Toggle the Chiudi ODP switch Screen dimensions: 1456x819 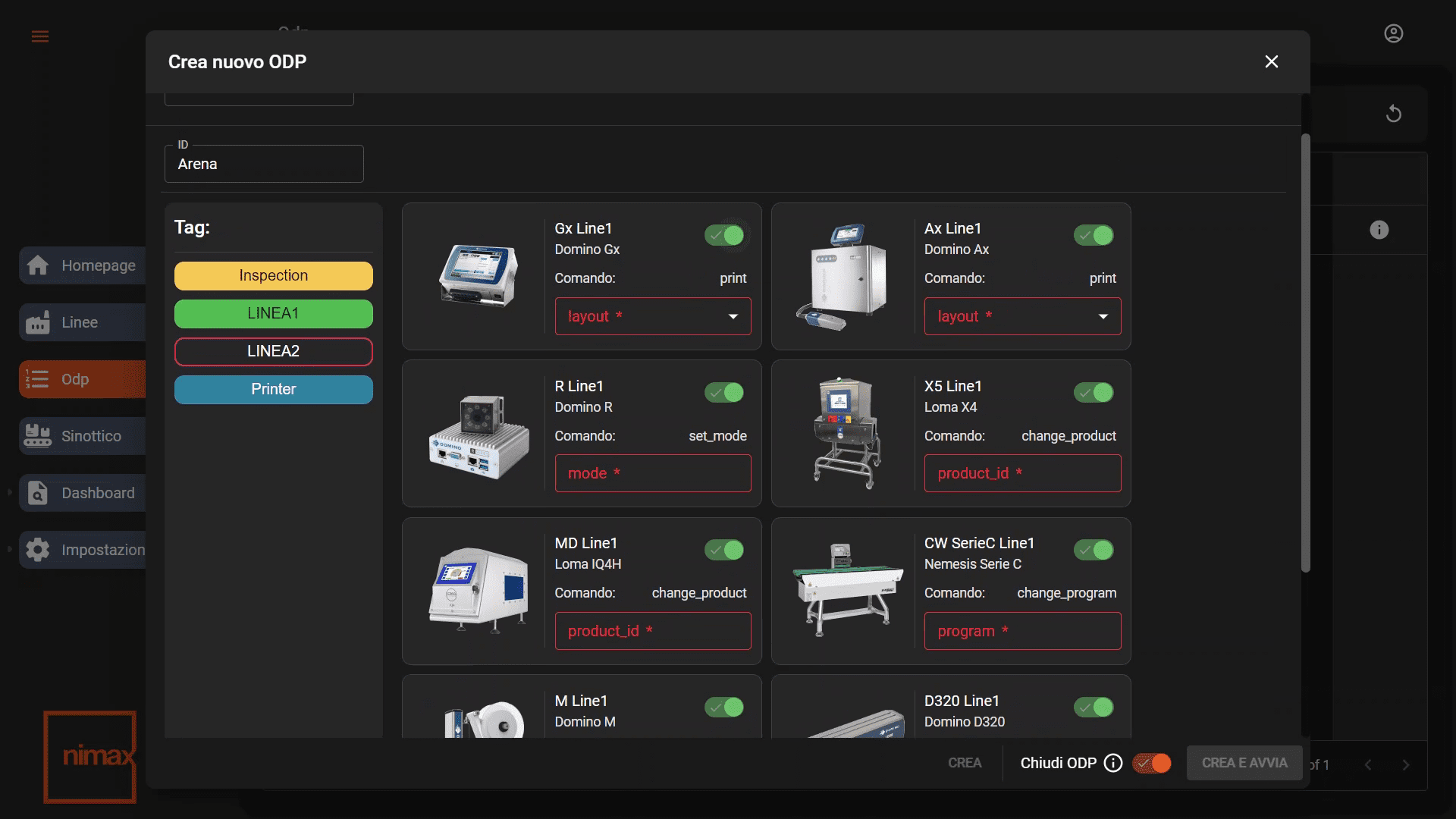pyautogui.click(x=1152, y=763)
